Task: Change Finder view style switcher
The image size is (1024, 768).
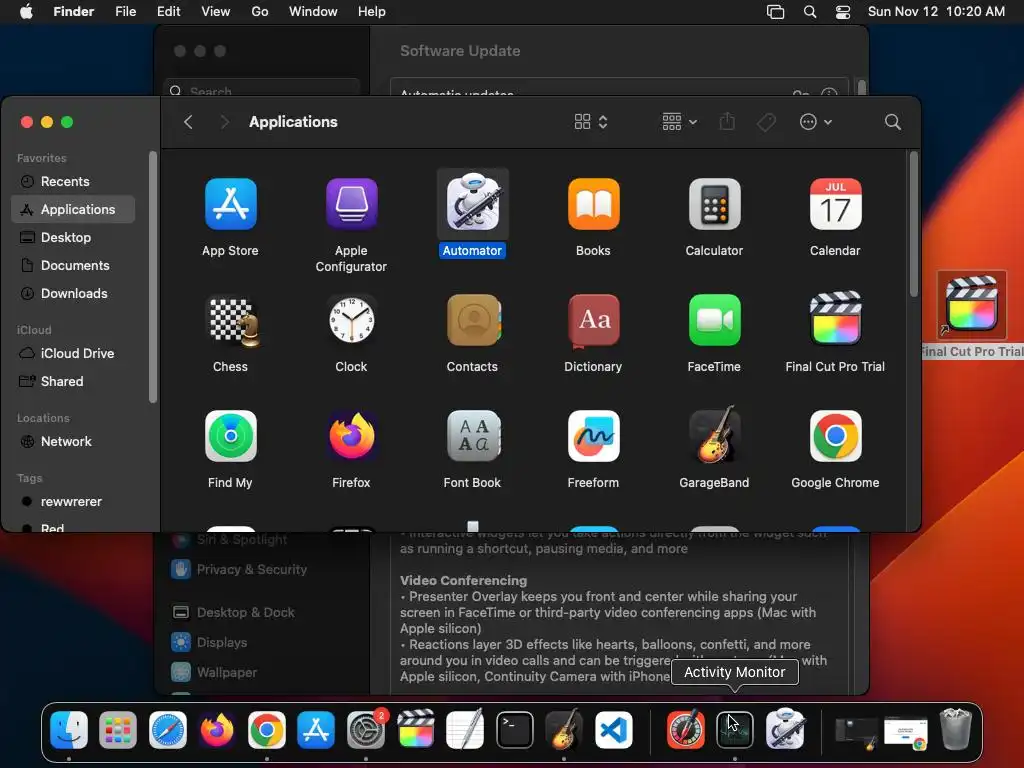Action: click(591, 122)
